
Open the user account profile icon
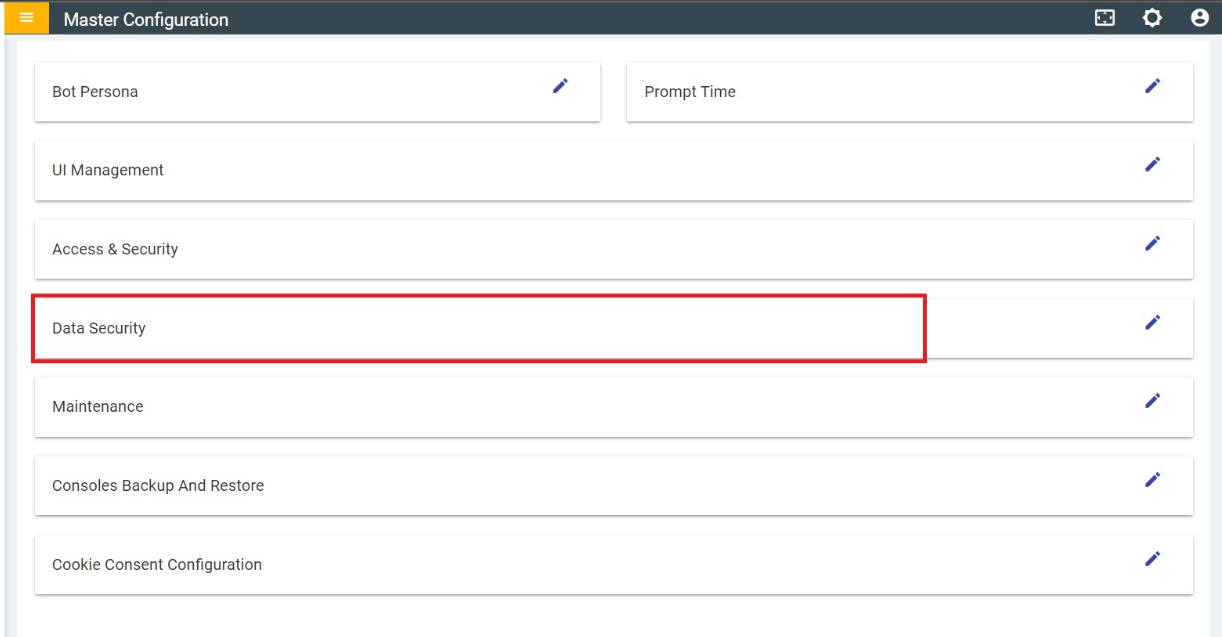point(1200,18)
